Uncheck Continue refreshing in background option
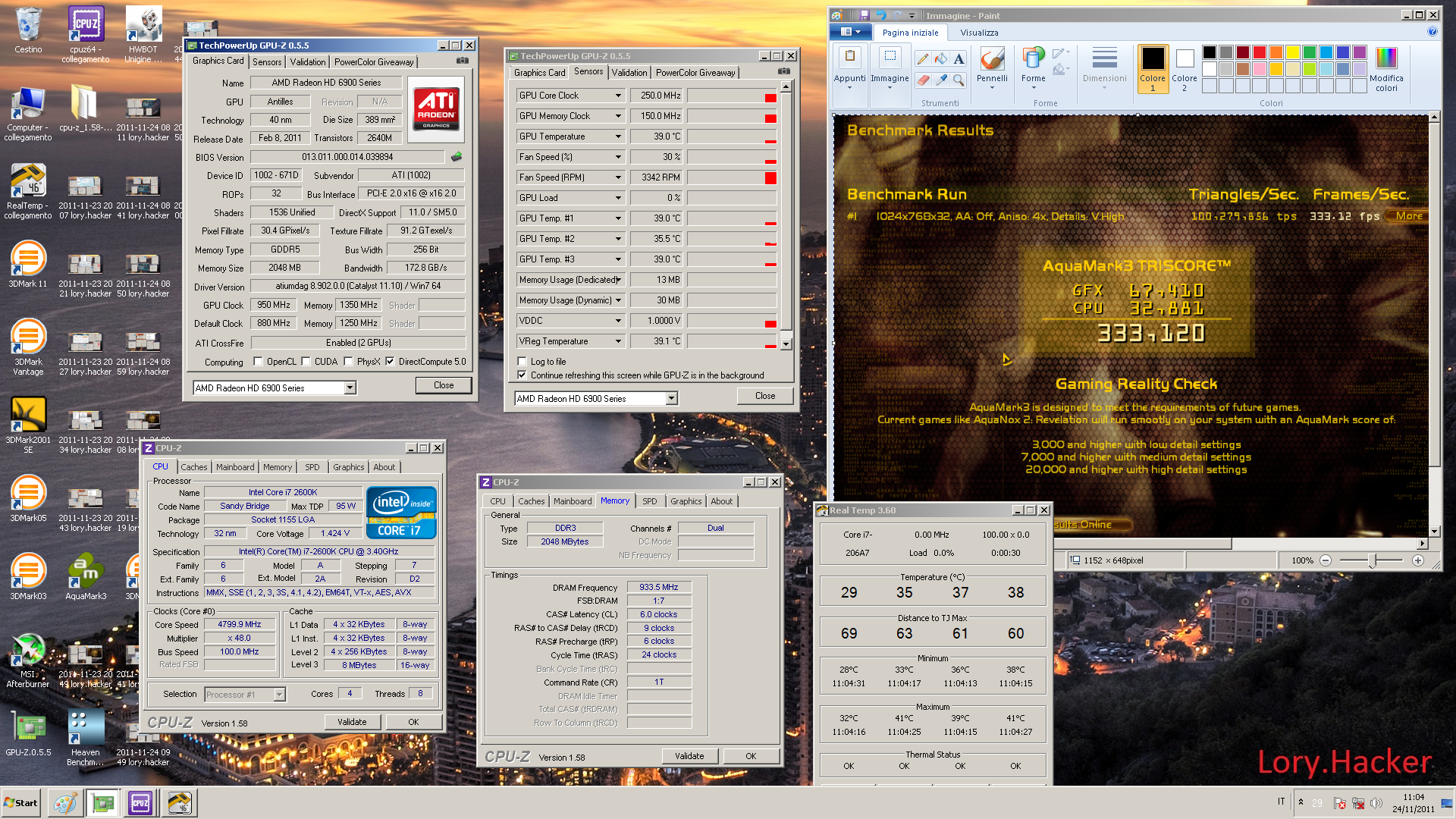Viewport: 1456px width, 819px height. click(522, 375)
